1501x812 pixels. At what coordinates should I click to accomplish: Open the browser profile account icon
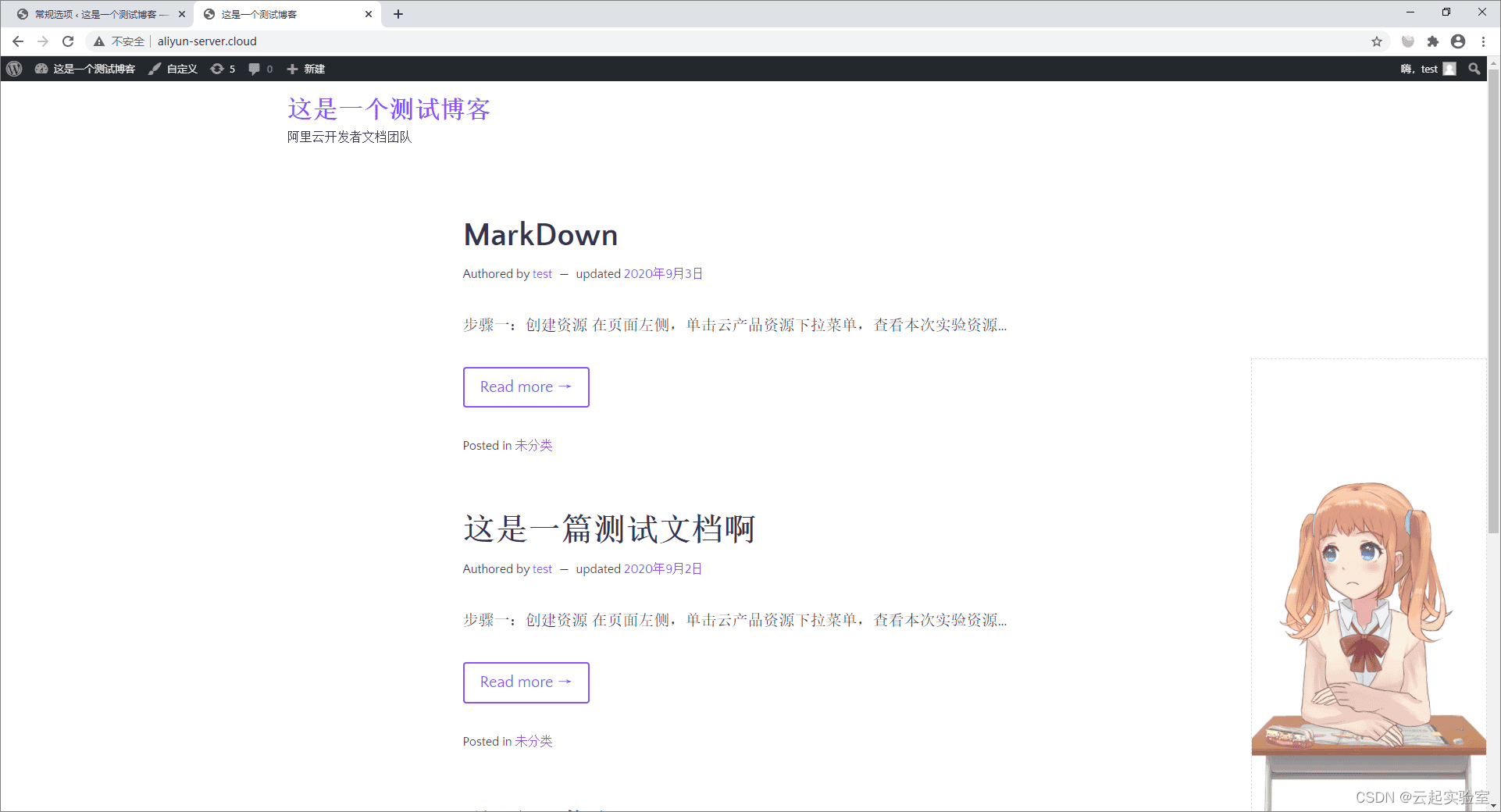tap(1458, 41)
